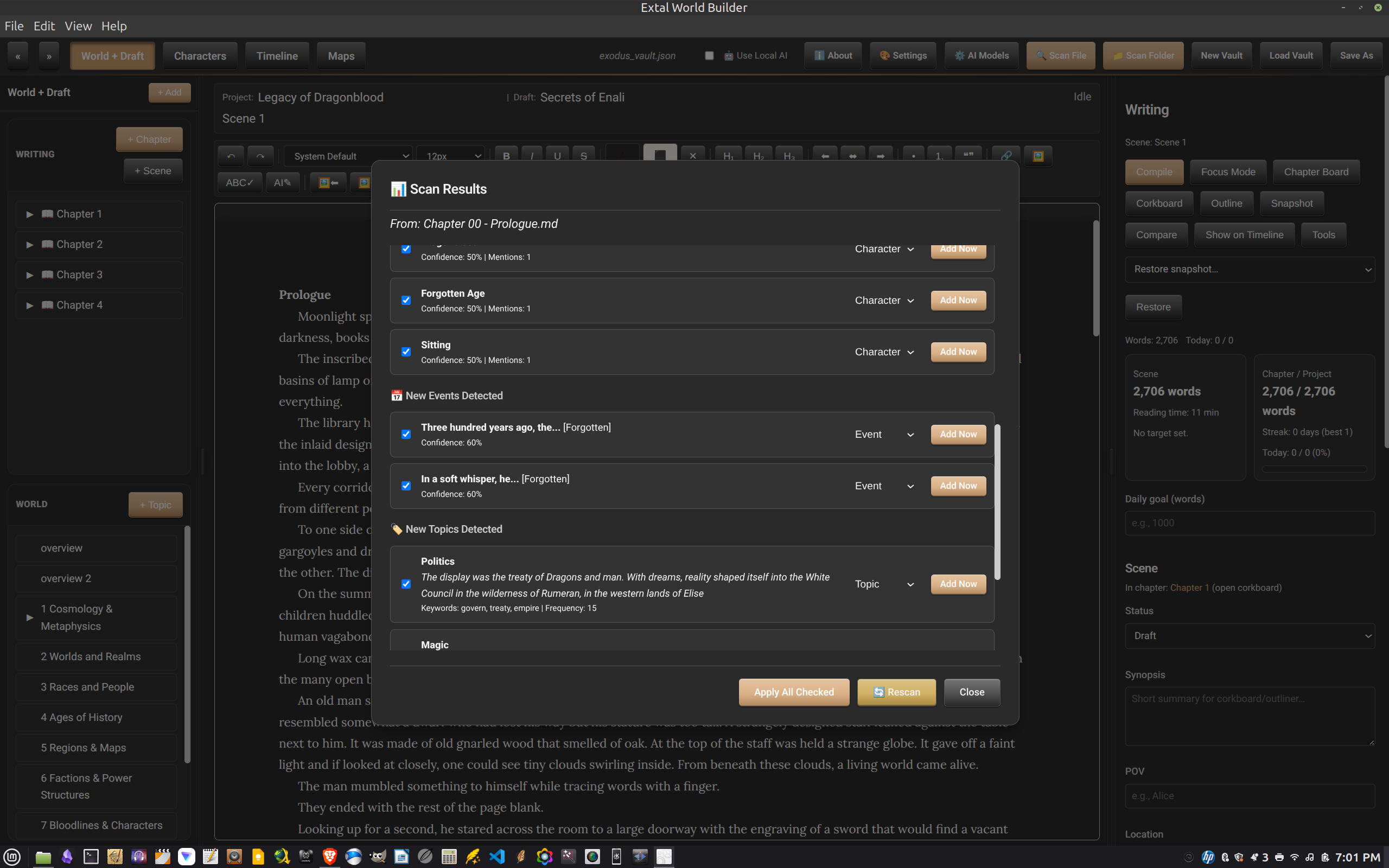The image size is (1389, 868).
Task: Open Visual Studio Code from the taskbar
Action: [496, 857]
